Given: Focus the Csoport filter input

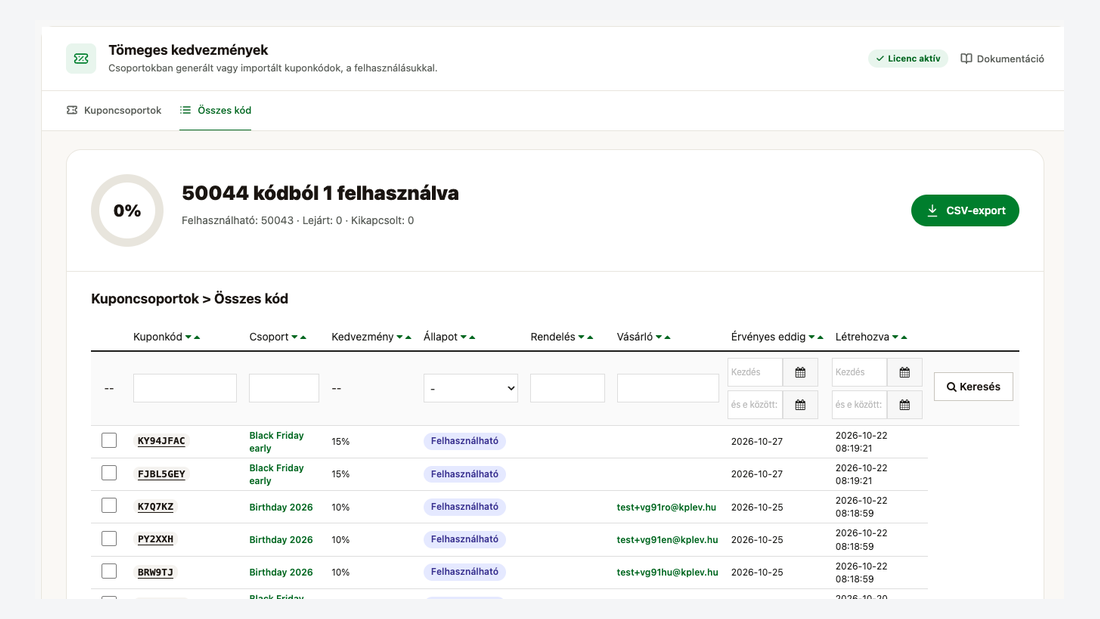Looking at the screenshot, I should coord(284,388).
